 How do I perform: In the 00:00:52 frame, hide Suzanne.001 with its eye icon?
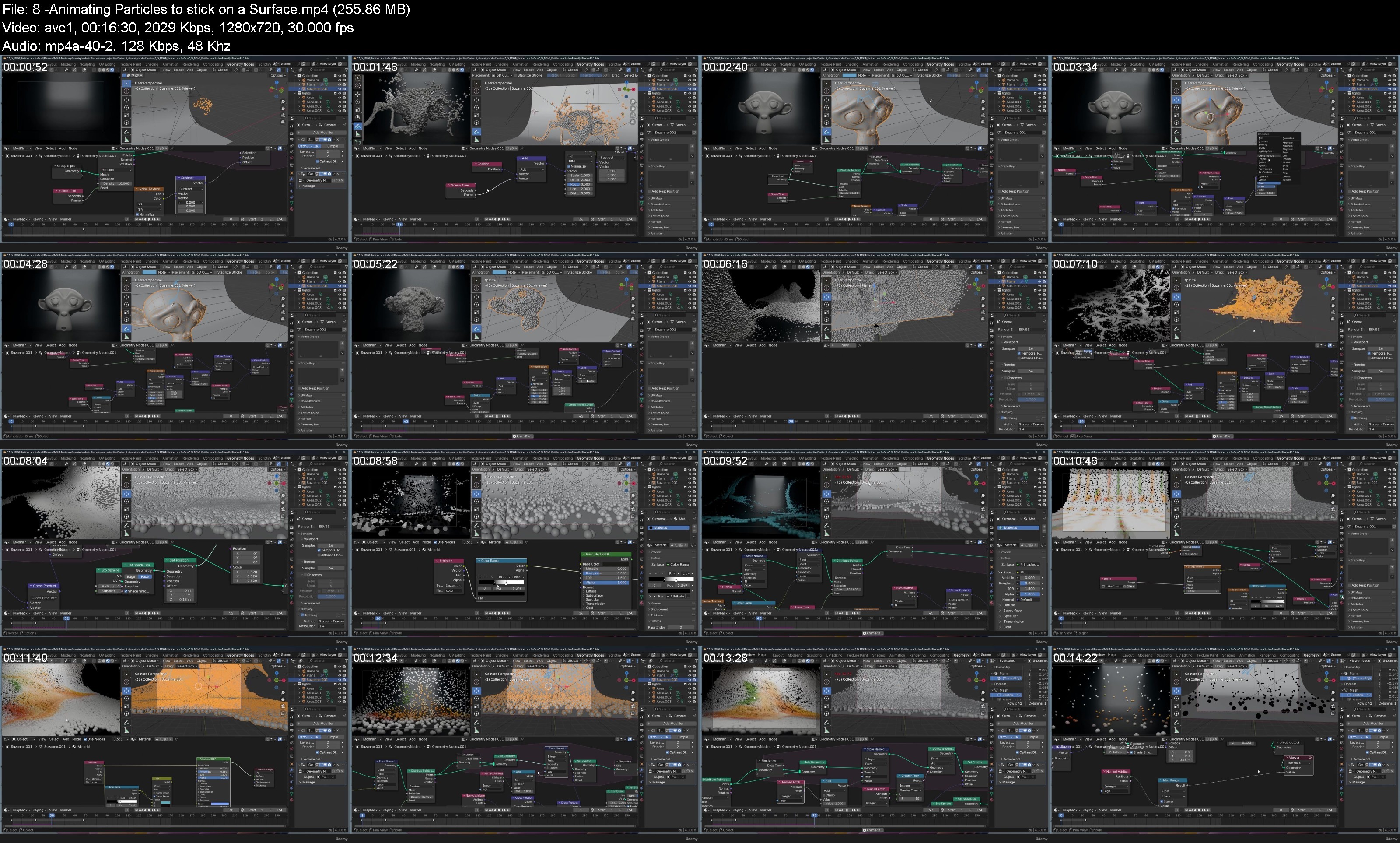click(339, 89)
